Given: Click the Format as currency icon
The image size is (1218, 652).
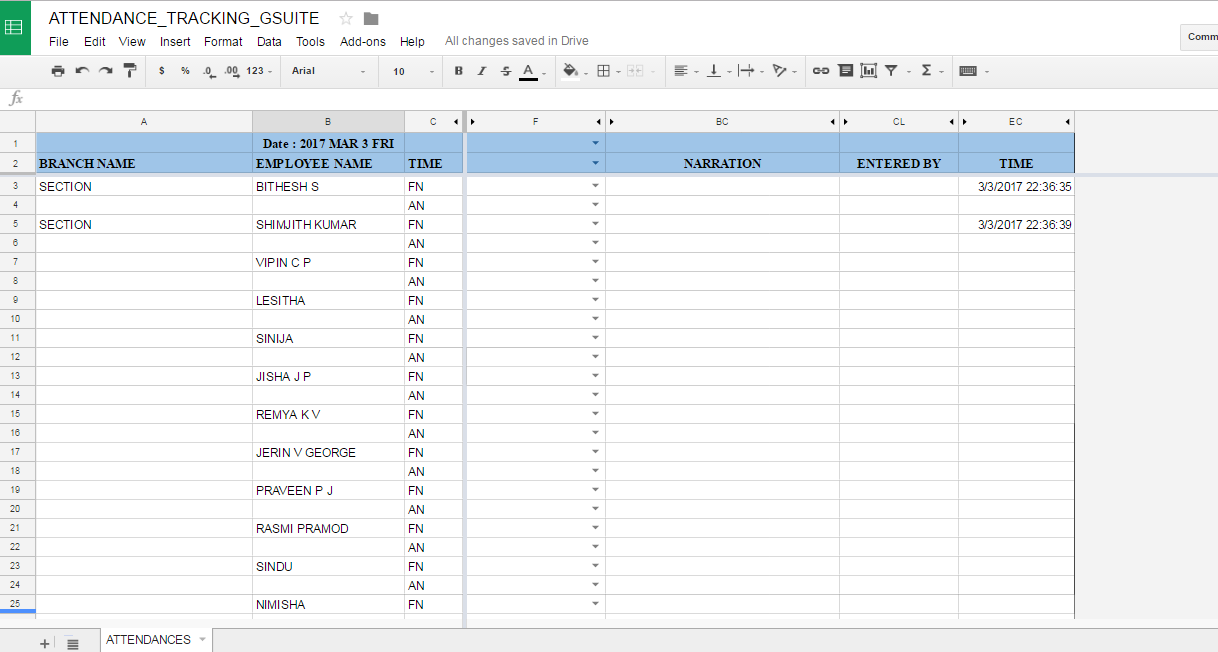Looking at the screenshot, I should pyautogui.click(x=161, y=71).
